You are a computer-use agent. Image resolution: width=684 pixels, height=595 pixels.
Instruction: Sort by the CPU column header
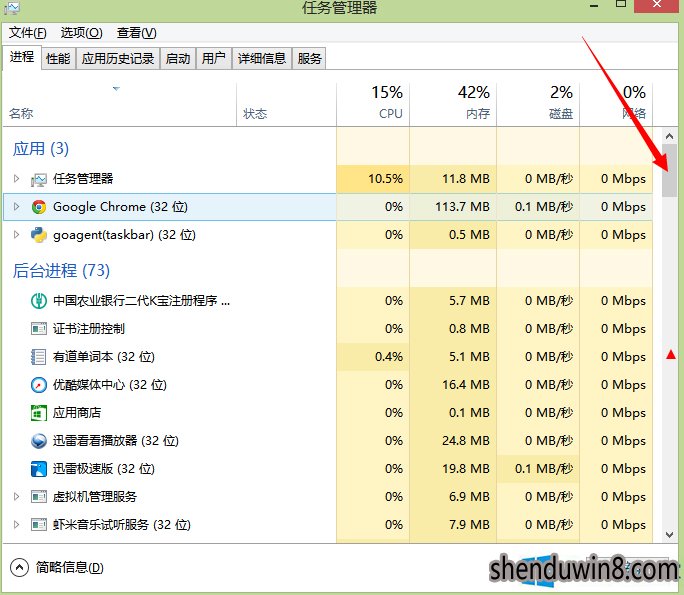pos(373,105)
